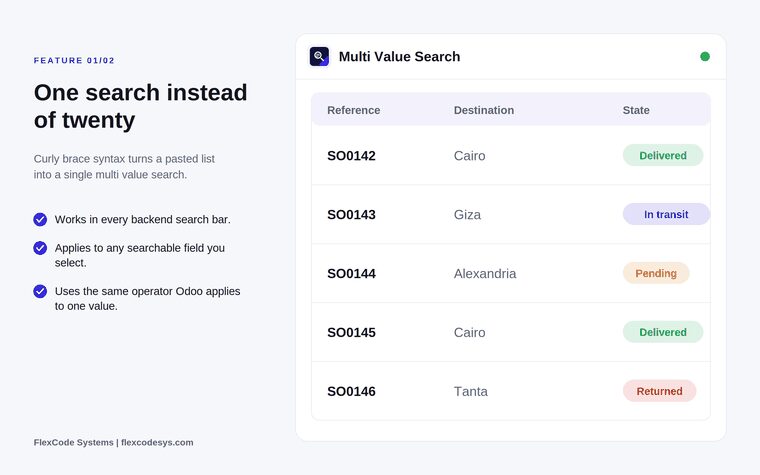Select reference SO0145
The height and width of the screenshot is (475, 760).
[351, 332]
